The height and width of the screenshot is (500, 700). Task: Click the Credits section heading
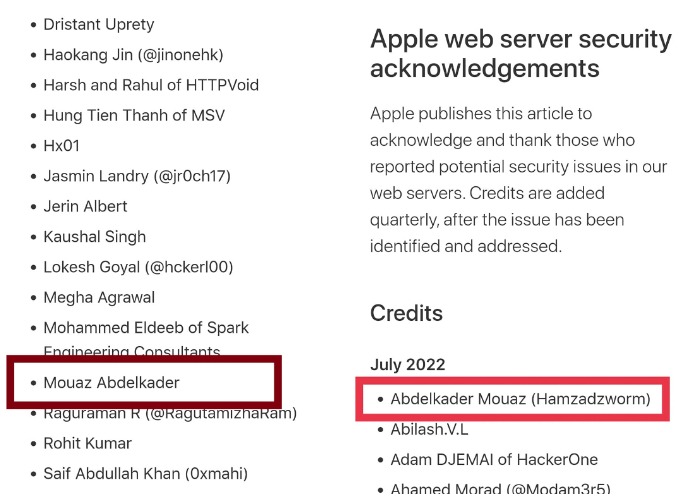[406, 313]
